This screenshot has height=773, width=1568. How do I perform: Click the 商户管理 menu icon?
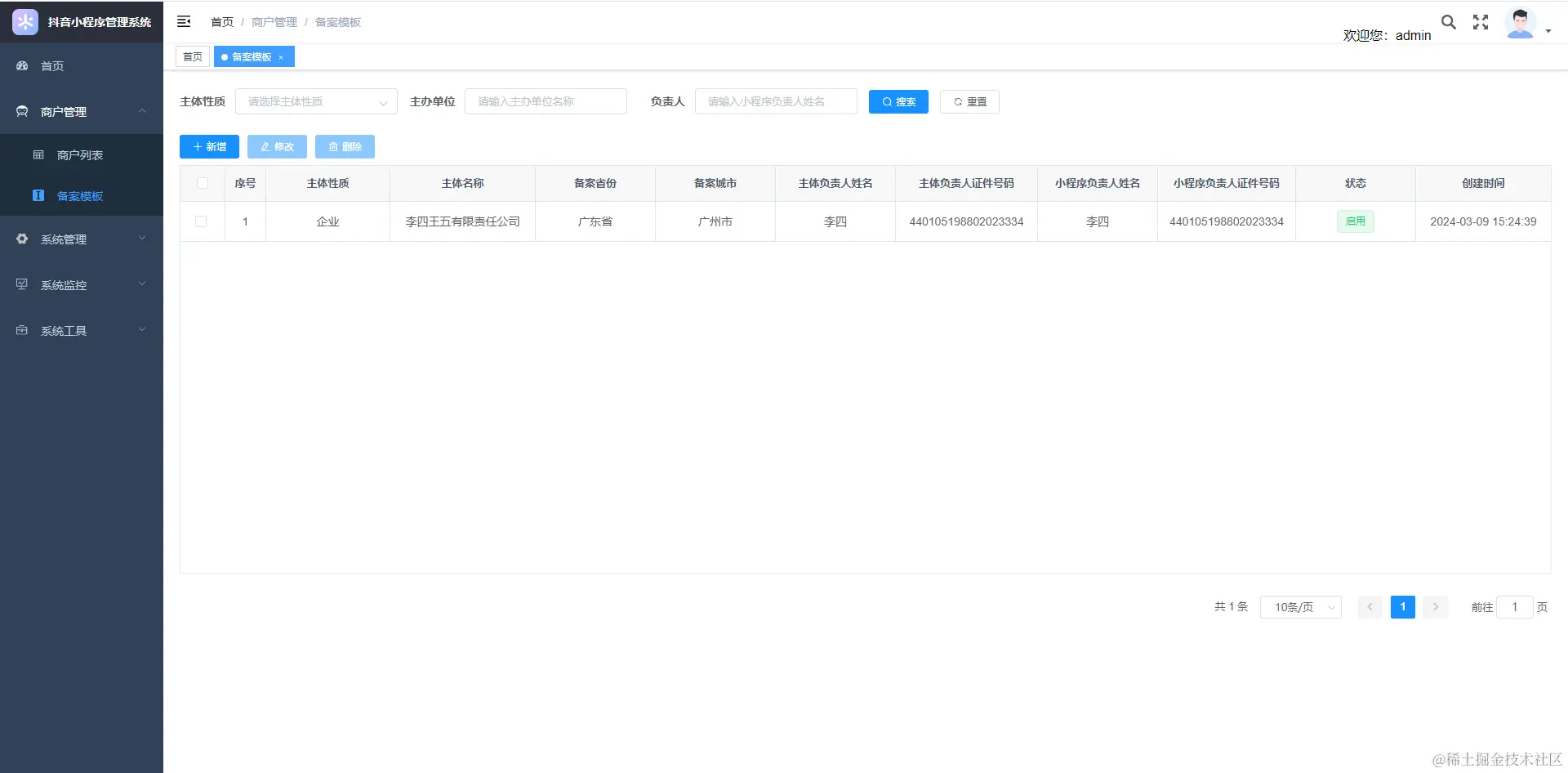[x=22, y=111]
